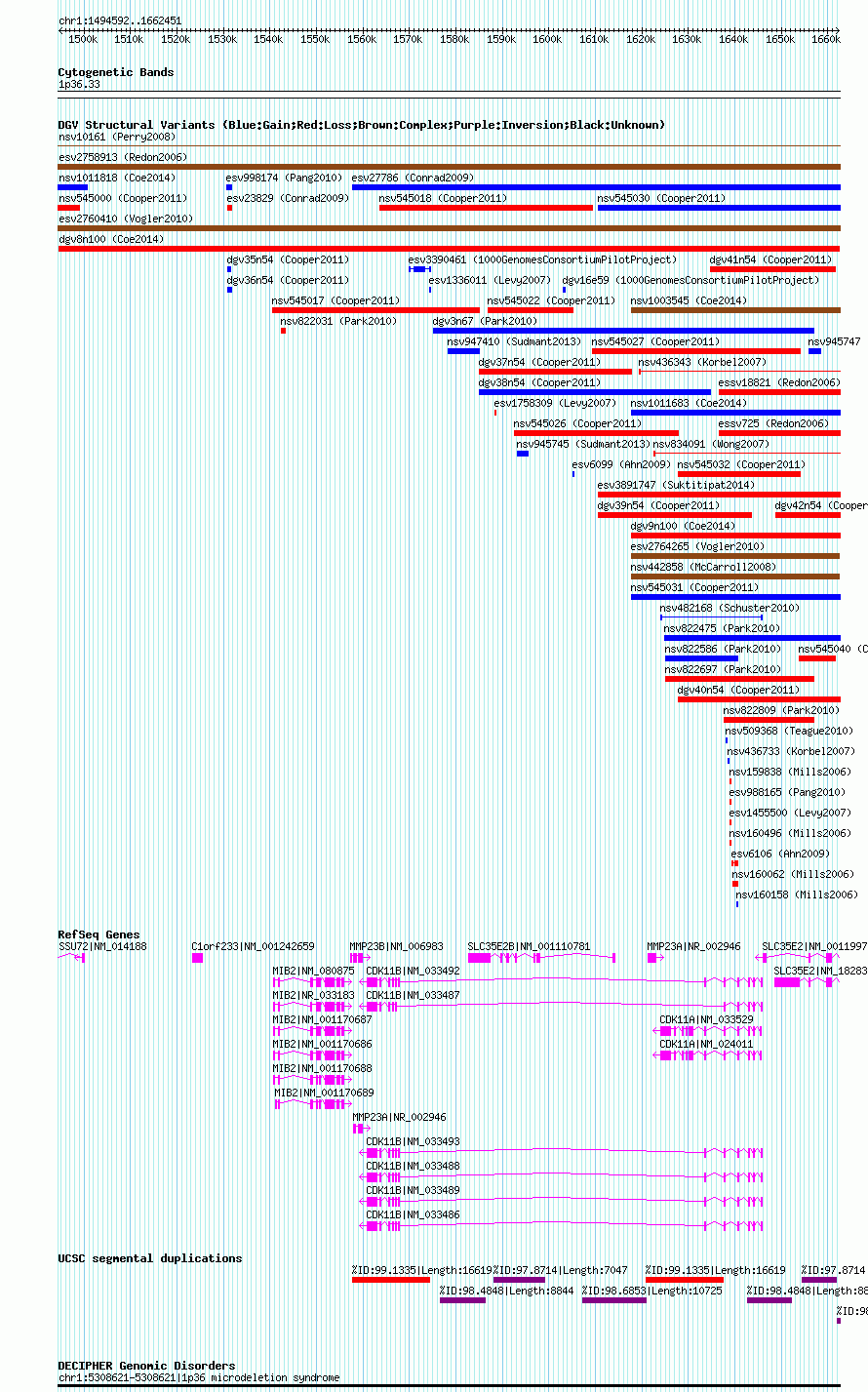Click SSU72|NM_014188 gene label
Image resolution: width=868 pixels, height=1392 pixels.
pos(102,946)
